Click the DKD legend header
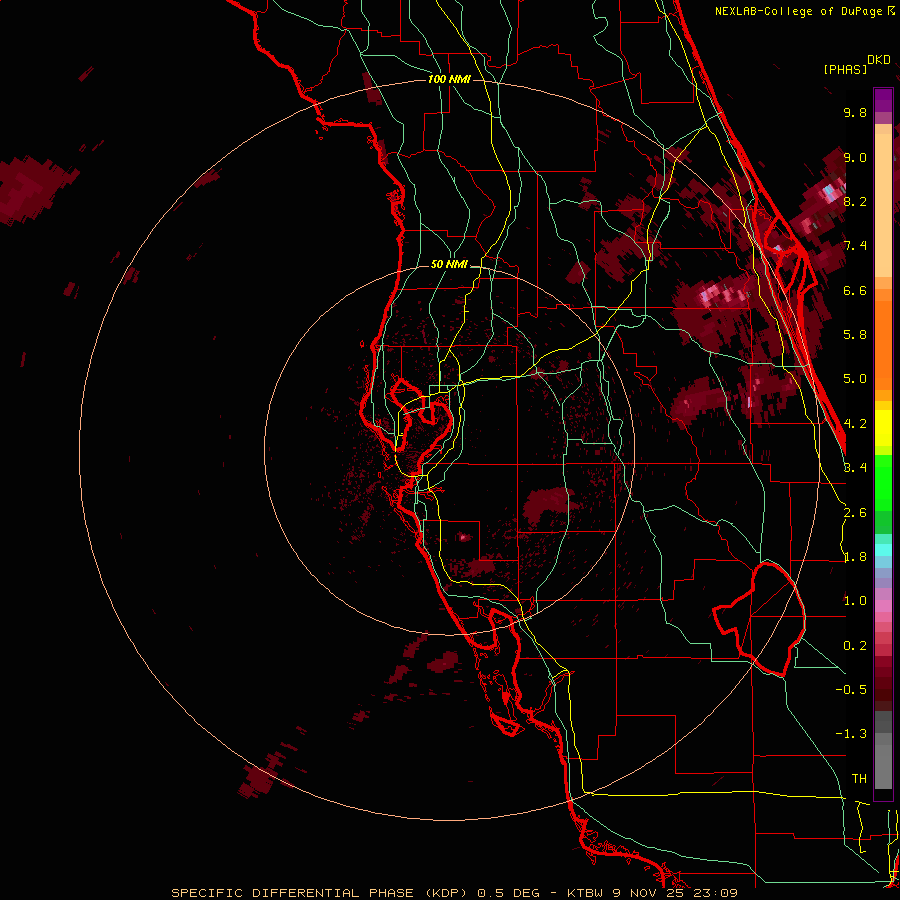 click(879, 60)
